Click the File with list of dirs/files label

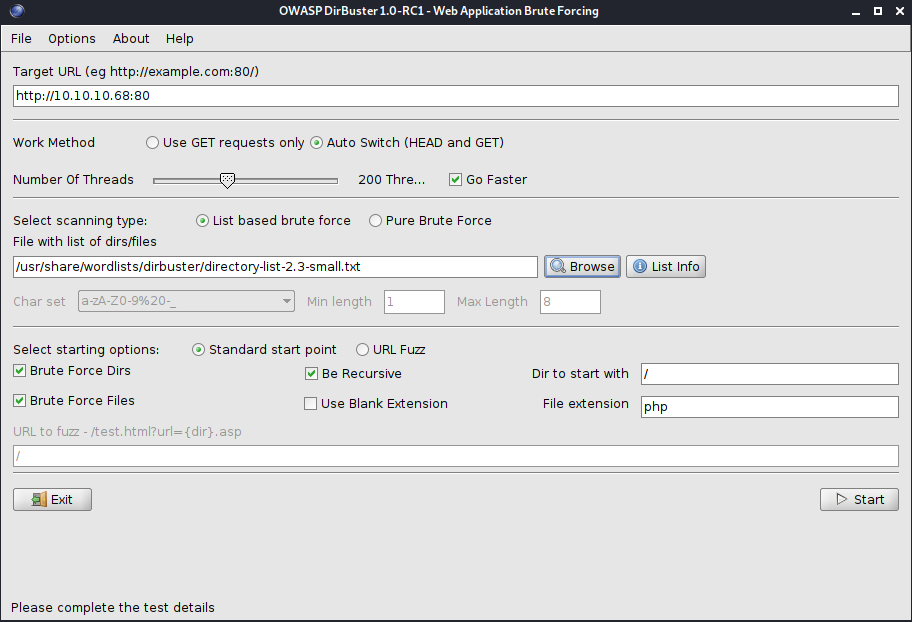(85, 241)
